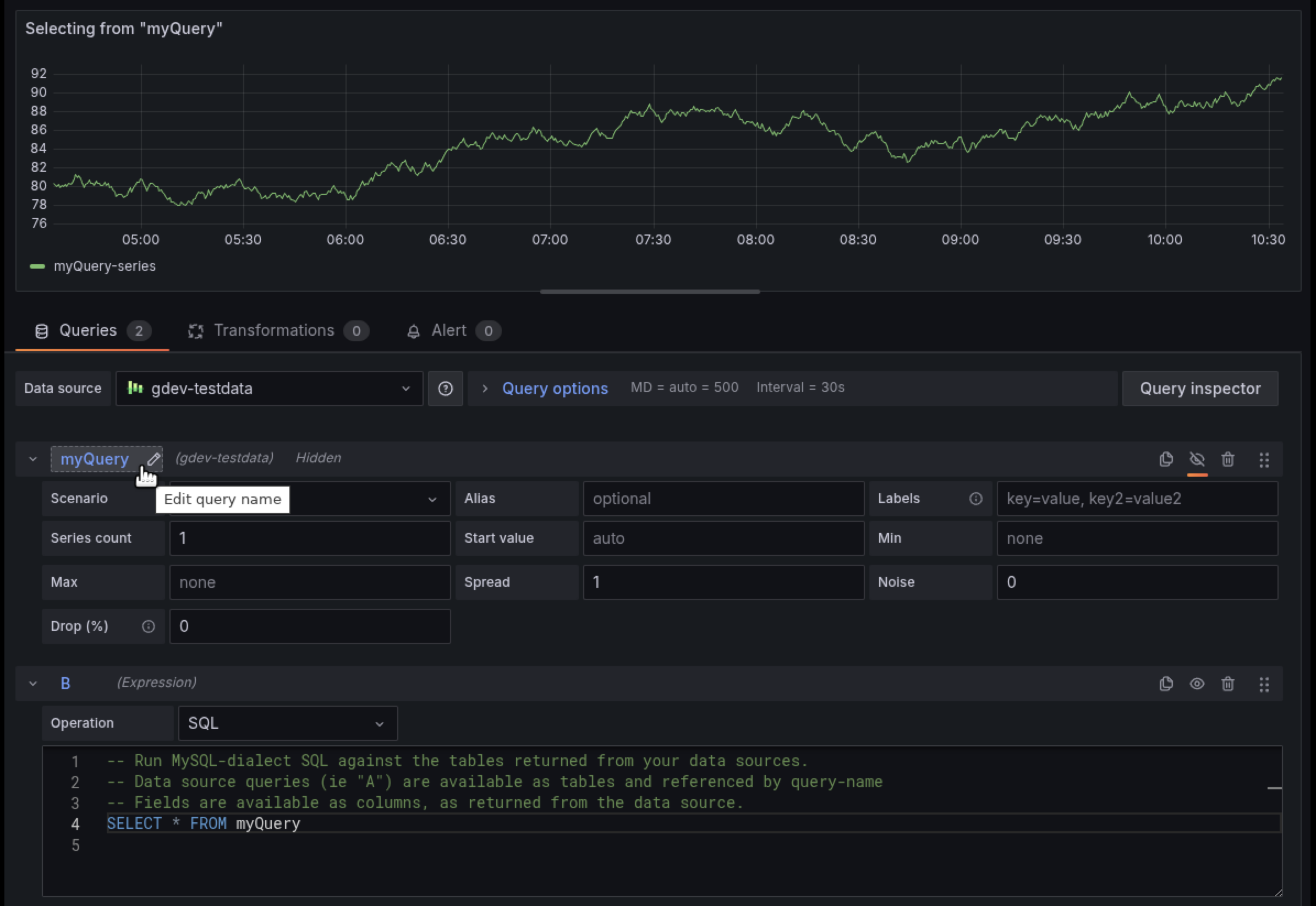Open the Alert tab
Screen dimensions: 1316x906
448,330
